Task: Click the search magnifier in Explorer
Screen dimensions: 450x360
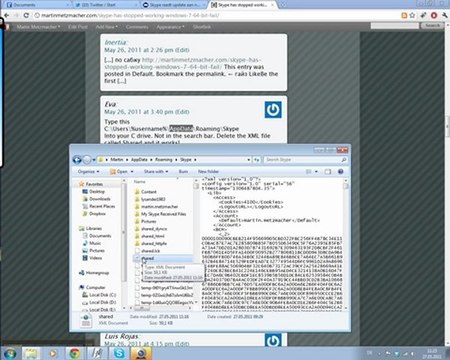Action: click(x=343, y=160)
